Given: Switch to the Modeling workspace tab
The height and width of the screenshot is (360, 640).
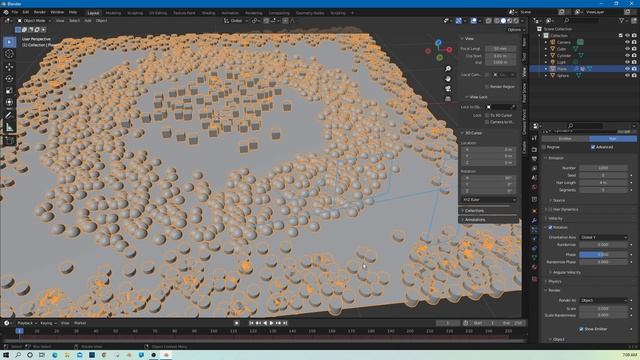Looking at the screenshot, I should [x=113, y=13].
